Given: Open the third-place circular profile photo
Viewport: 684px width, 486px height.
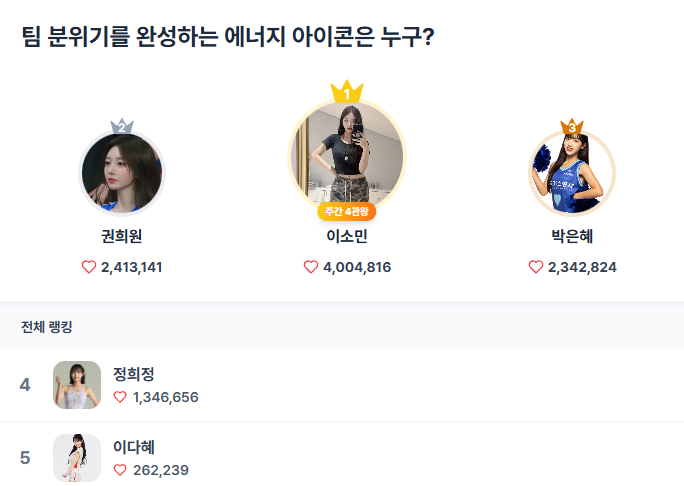Looking at the screenshot, I should pos(572,174).
